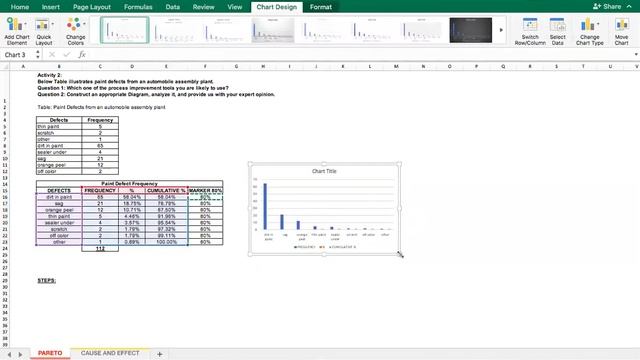
Task: Open the Quick Layout gallery
Action: pyautogui.click(x=44, y=31)
